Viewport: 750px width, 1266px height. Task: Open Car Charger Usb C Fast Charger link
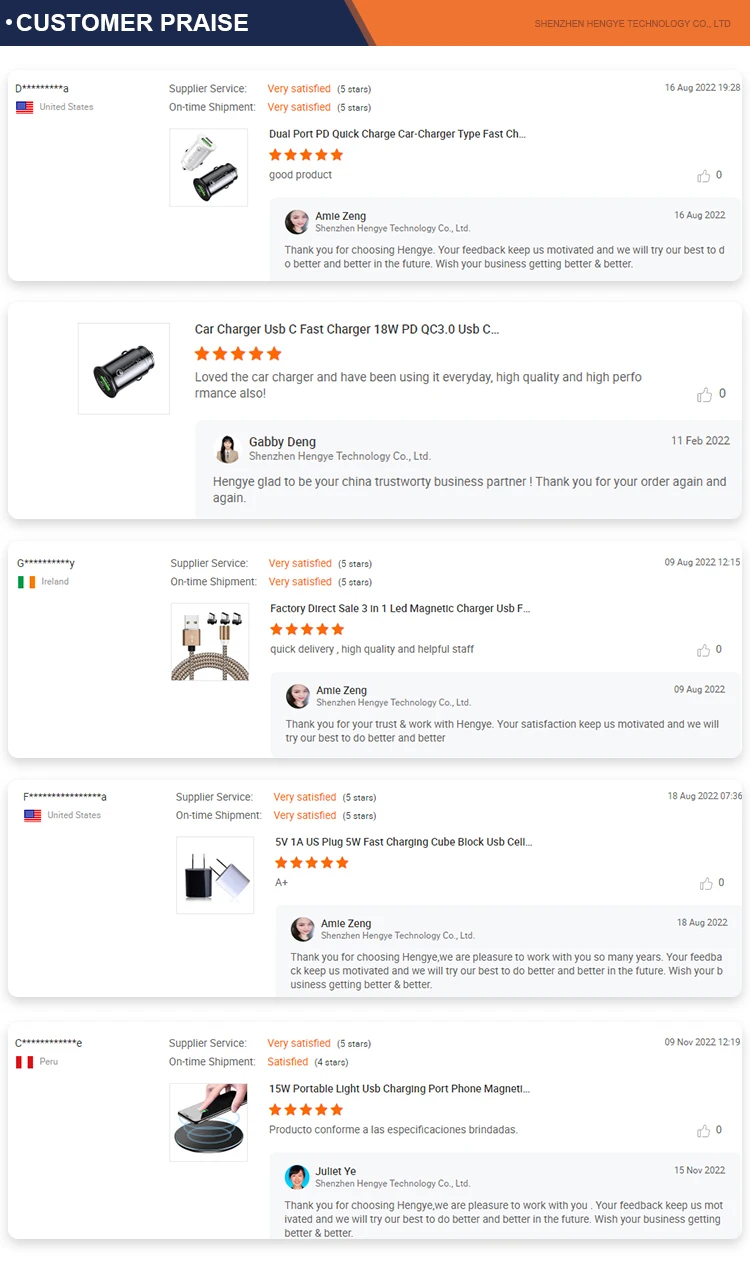coord(346,329)
